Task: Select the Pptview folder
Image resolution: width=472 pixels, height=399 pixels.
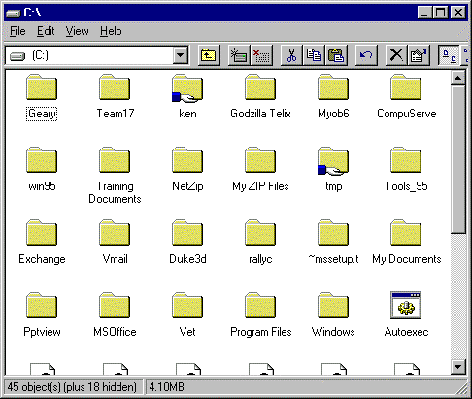Action: (41, 315)
